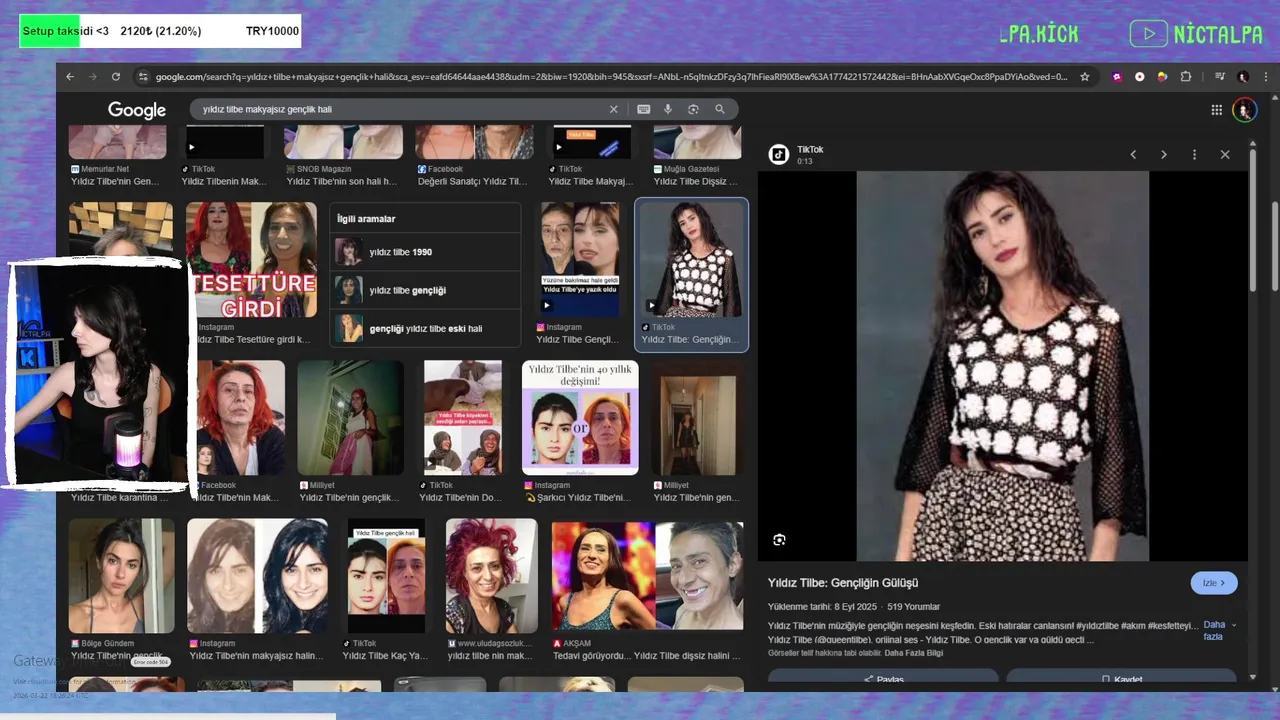1280x720 pixels.
Task: Search by image with Lens icon
Action: [x=693, y=109]
